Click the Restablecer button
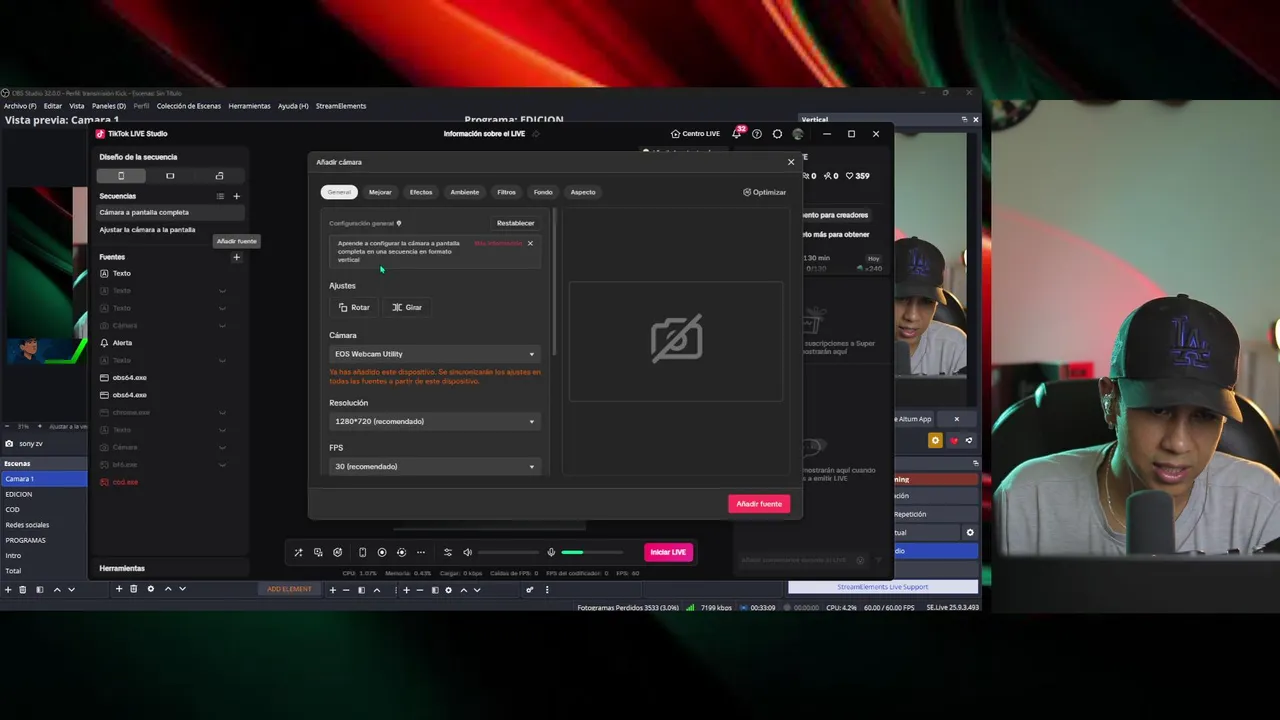 516,223
